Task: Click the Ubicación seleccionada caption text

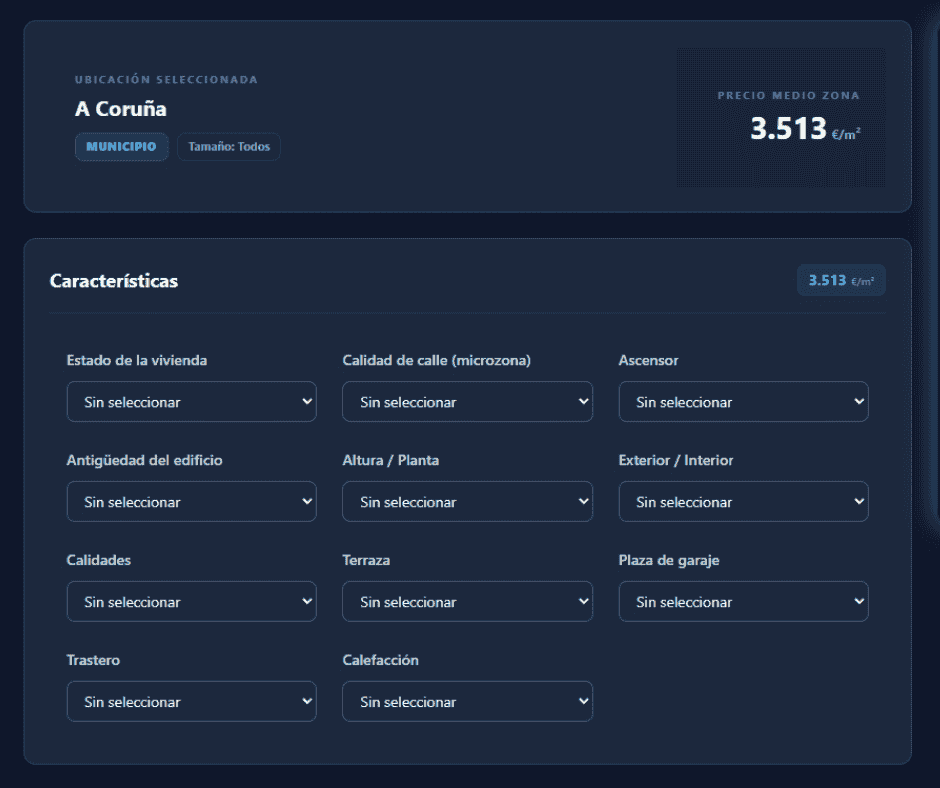Action: point(166,80)
